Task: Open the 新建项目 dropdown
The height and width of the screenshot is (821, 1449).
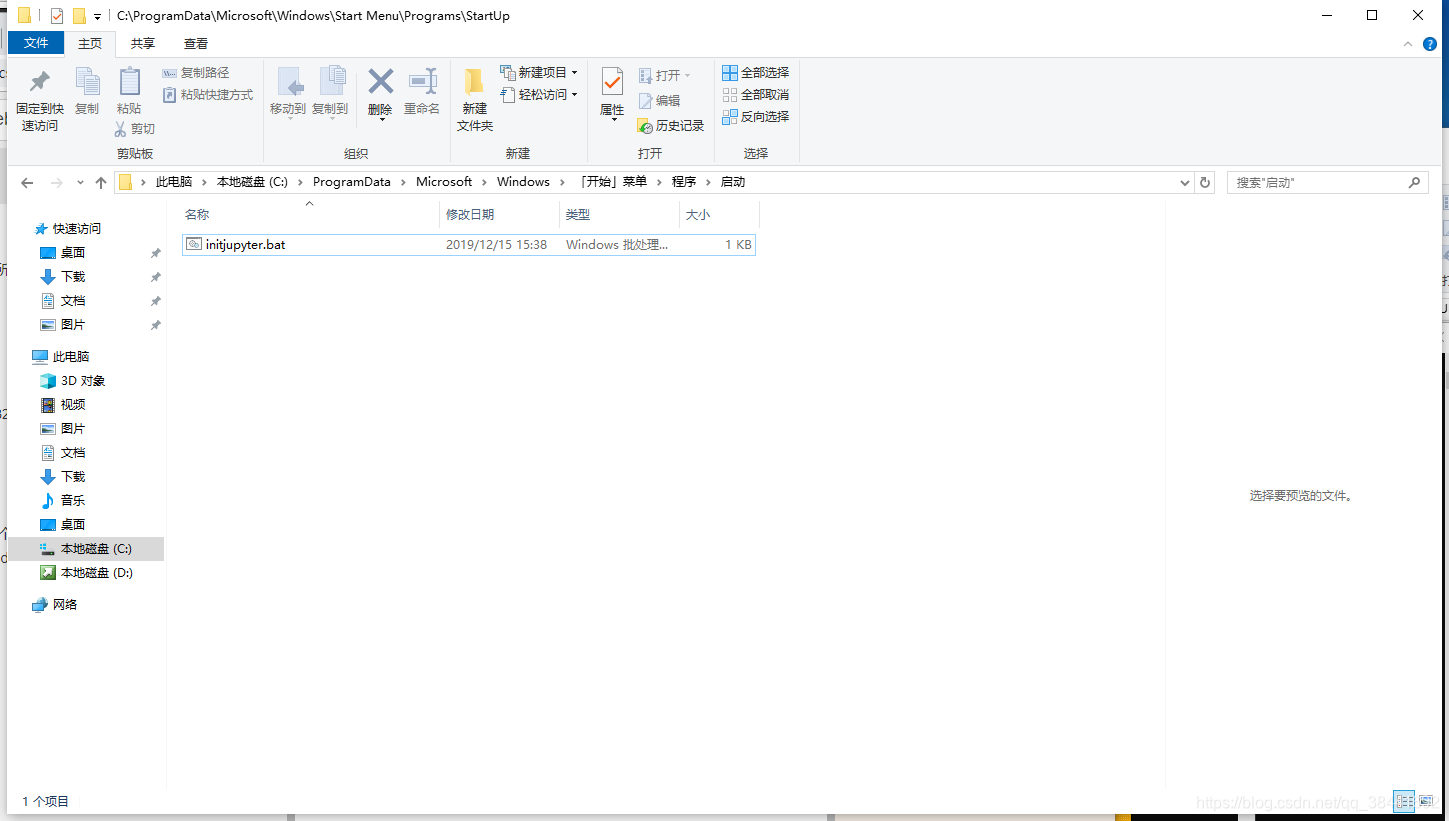Action: [539, 73]
